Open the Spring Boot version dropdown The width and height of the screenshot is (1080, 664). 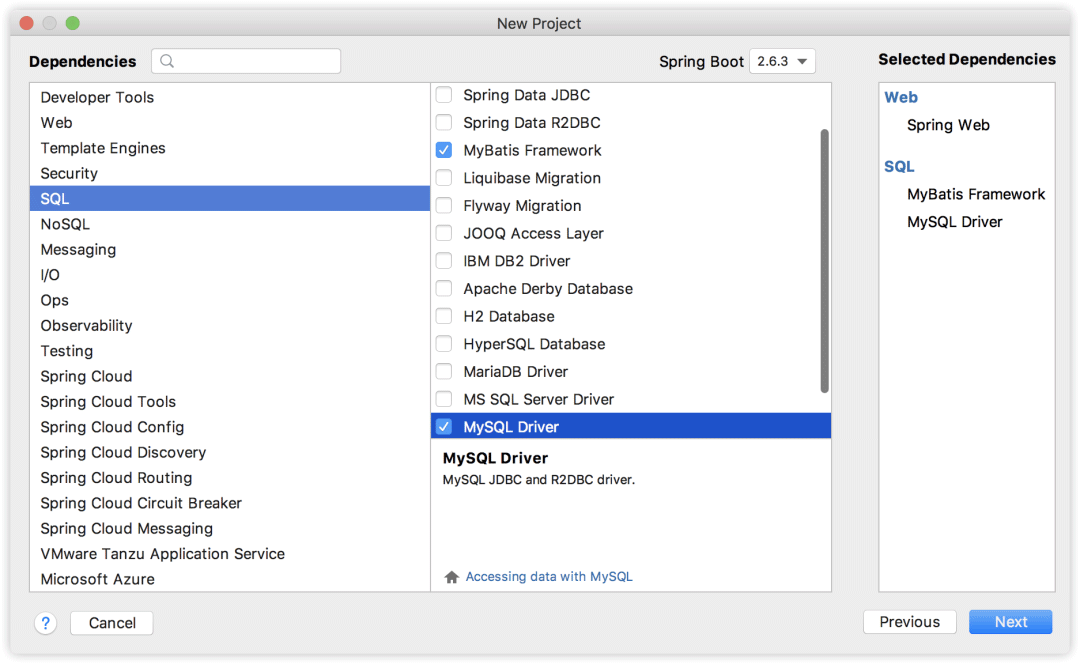783,62
